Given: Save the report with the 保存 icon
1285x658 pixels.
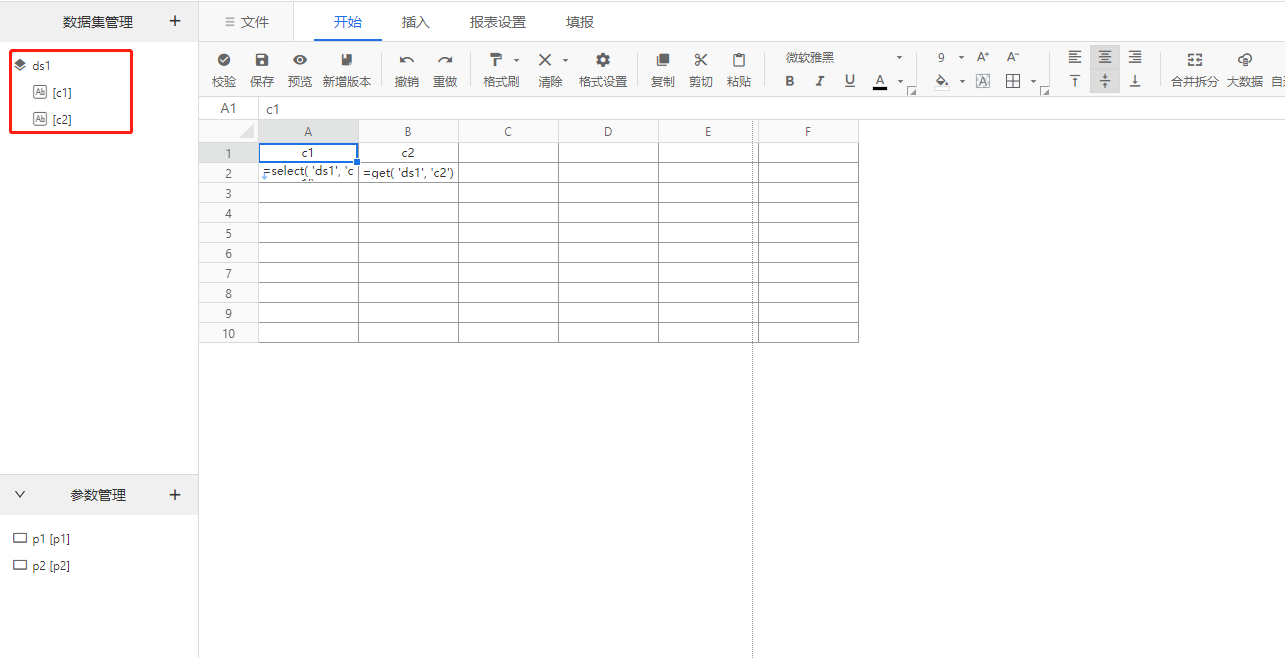Looking at the screenshot, I should 262,60.
